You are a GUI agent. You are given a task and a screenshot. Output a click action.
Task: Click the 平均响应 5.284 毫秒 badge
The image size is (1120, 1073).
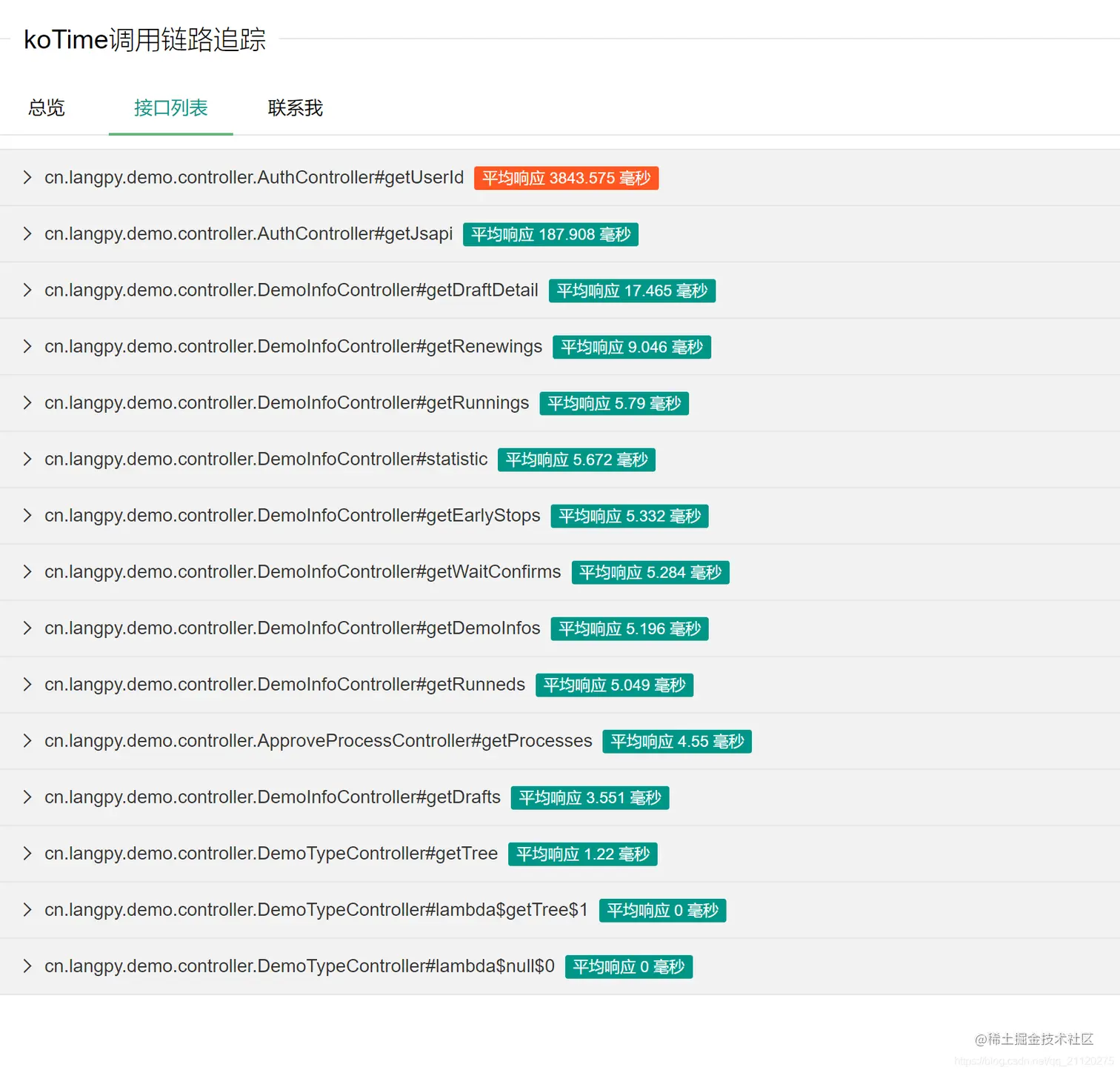tap(650, 572)
